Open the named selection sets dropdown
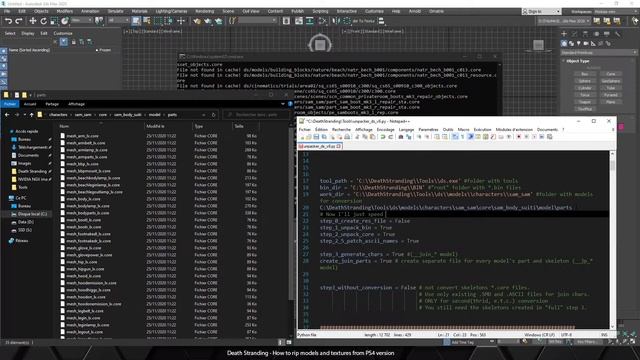 click(x=258, y=20)
